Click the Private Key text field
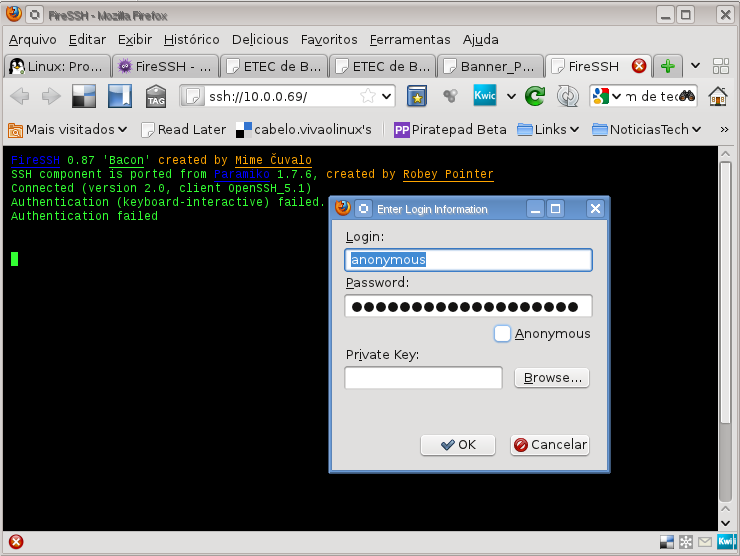 (423, 378)
